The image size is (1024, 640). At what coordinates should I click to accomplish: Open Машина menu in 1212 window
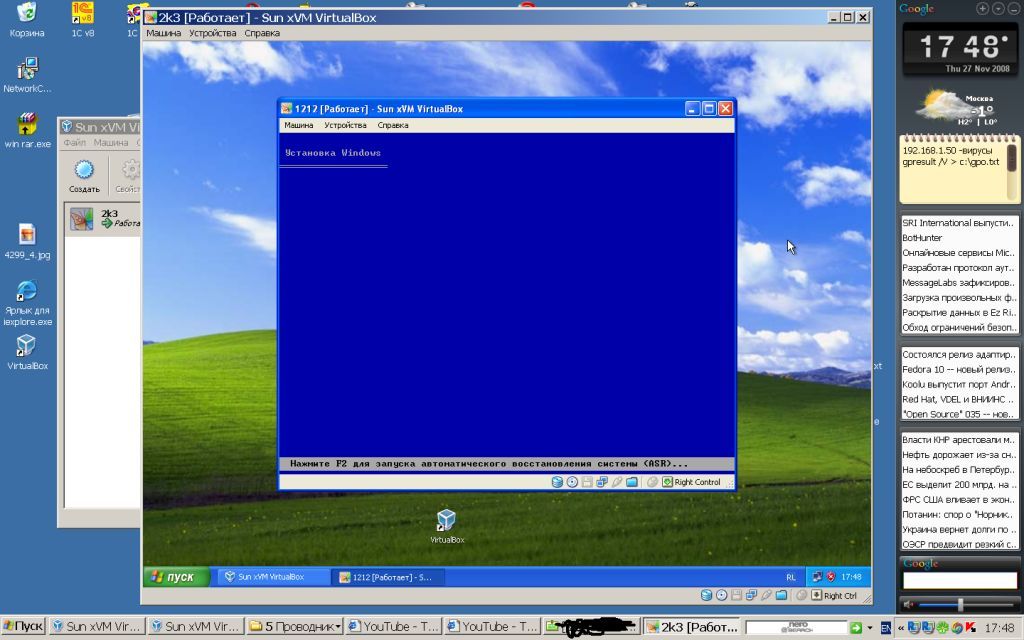[298, 125]
